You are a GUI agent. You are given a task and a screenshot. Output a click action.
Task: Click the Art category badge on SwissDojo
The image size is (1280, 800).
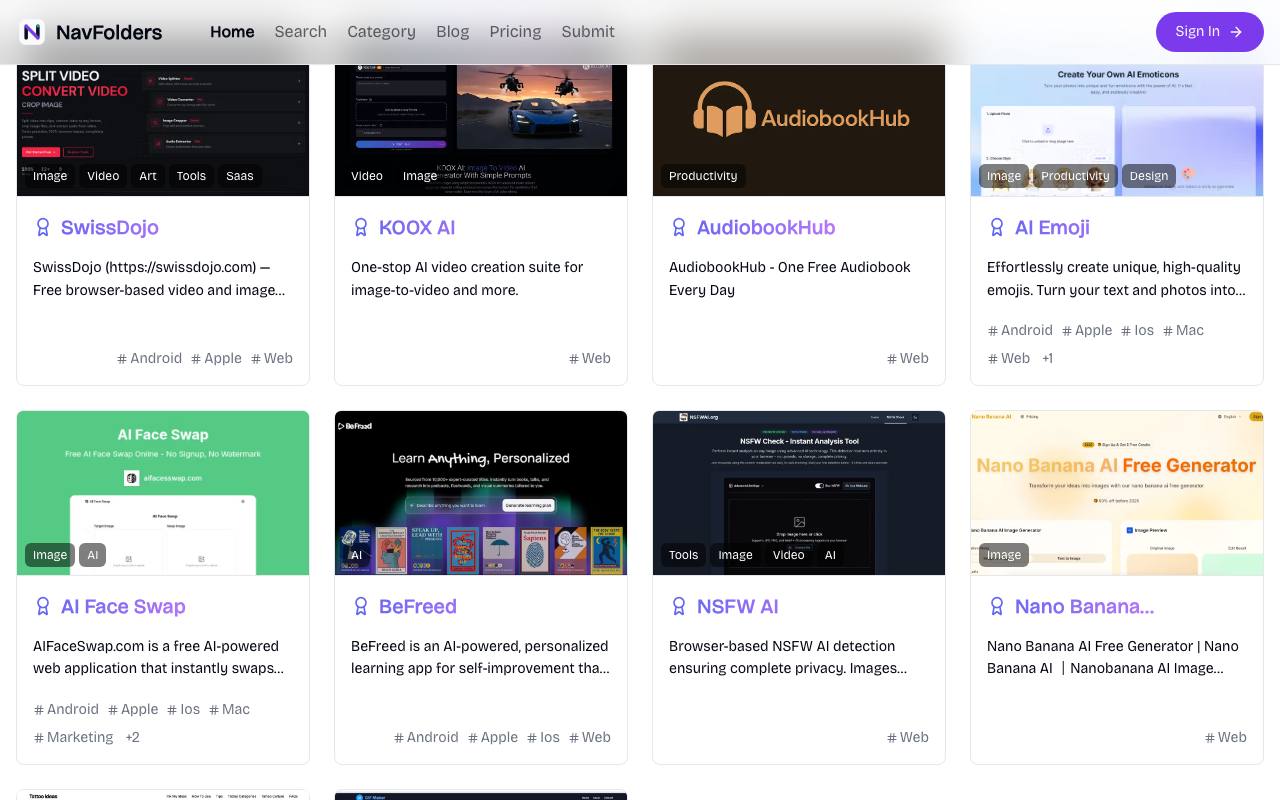click(x=148, y=176)
